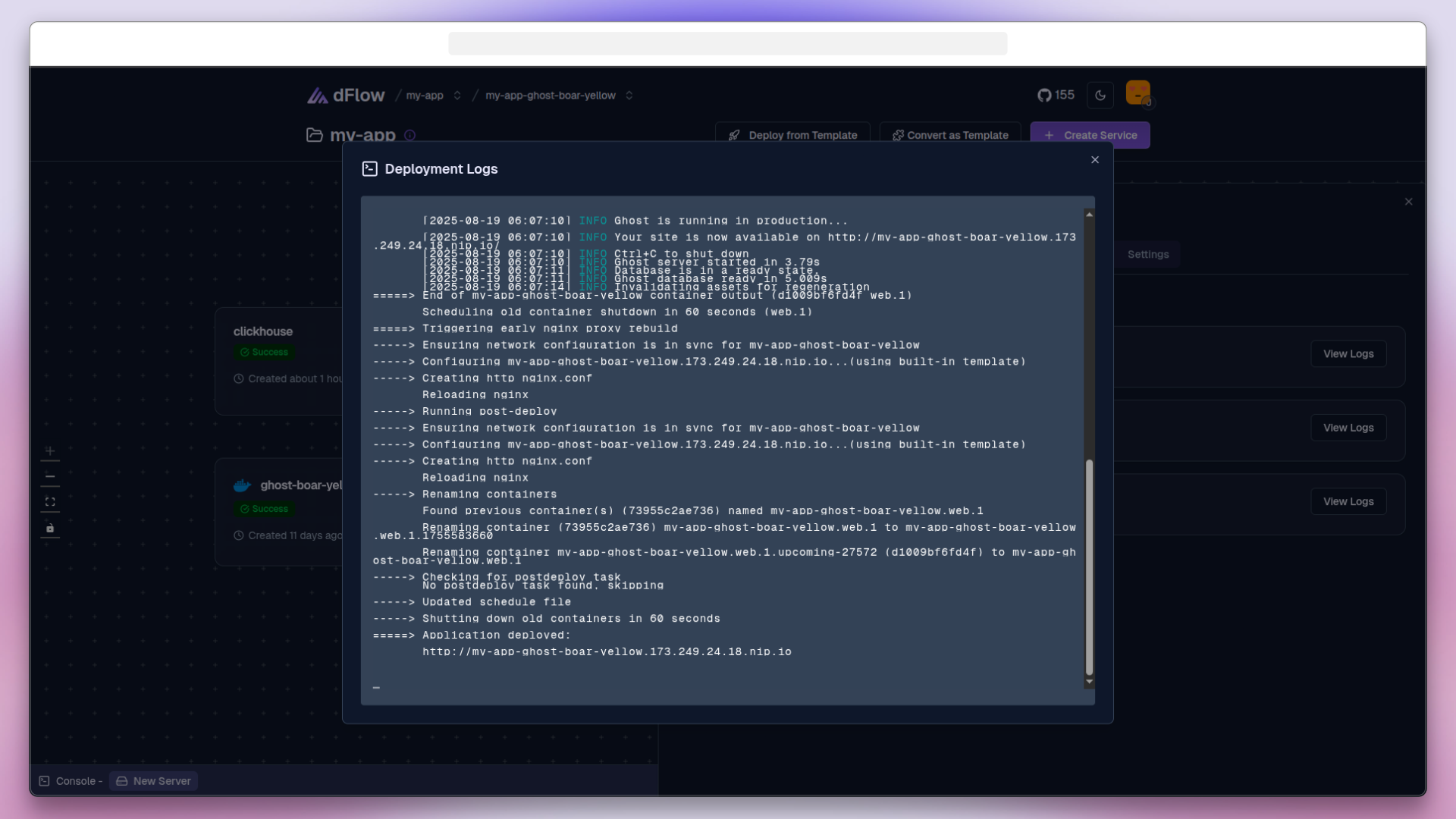Image resolution: width=1456 pixels, height=819 pixels.
Task: Expand the my-app-ghost-boar-yellow service switcher
Action: click(629, 96)
